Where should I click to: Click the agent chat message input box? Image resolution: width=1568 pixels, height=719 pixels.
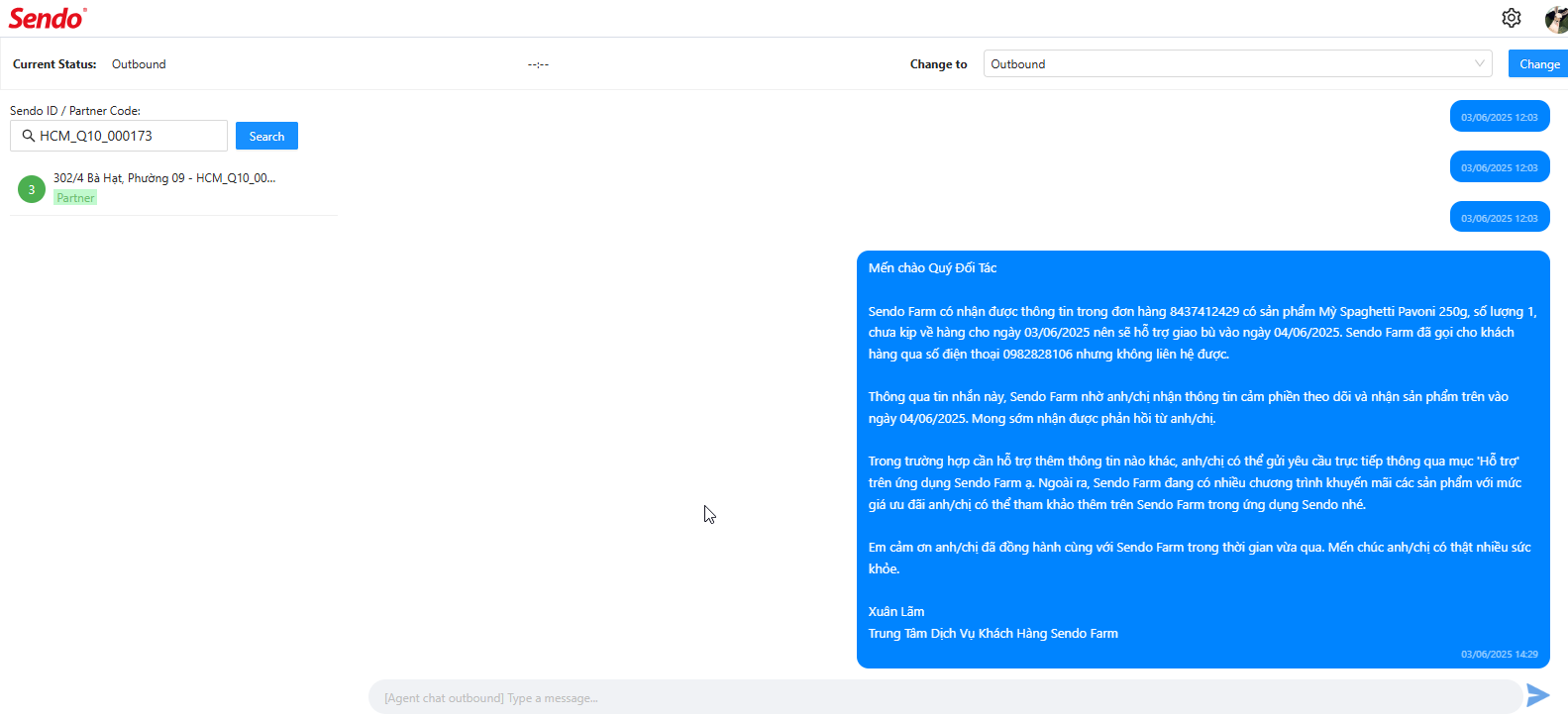coord(945,697)
